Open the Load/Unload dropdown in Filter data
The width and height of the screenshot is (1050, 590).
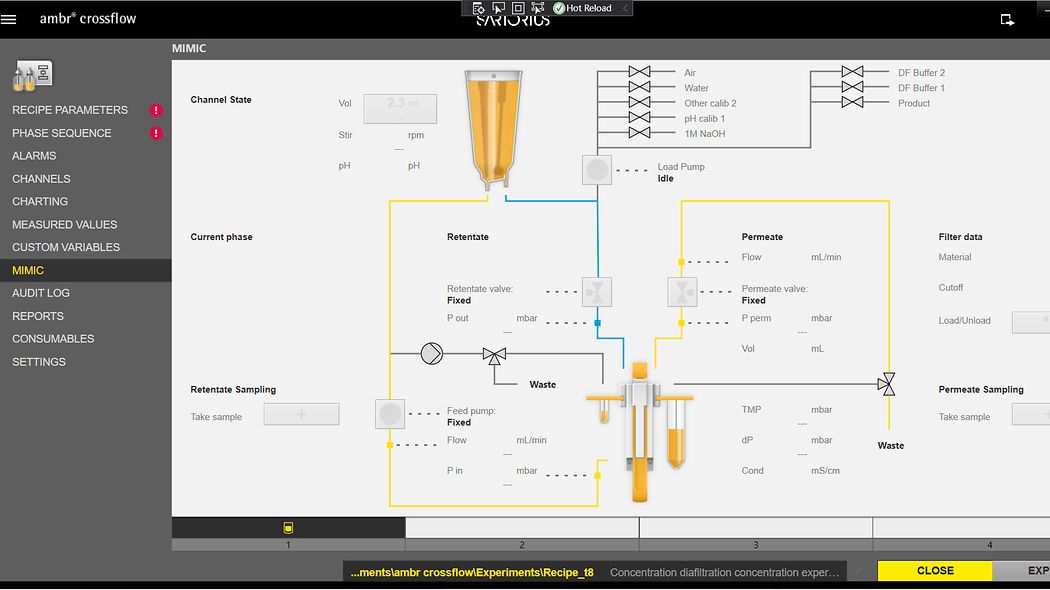click(1031, 321)
